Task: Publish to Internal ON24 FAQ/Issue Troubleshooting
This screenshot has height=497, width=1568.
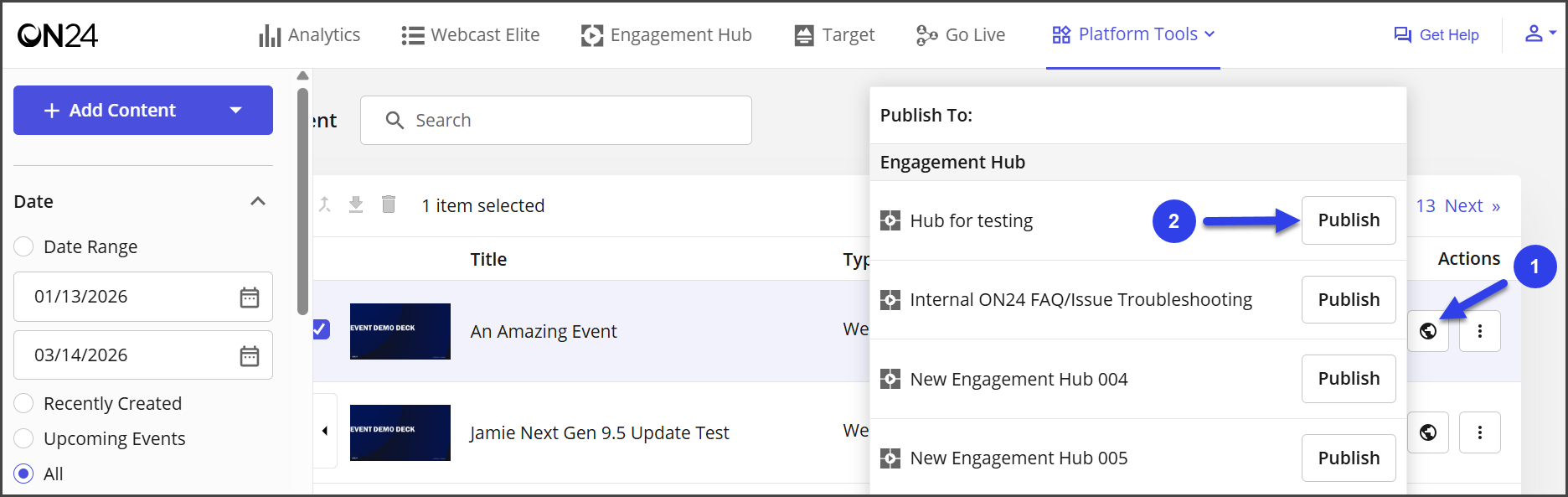Action: (1349, 299)
